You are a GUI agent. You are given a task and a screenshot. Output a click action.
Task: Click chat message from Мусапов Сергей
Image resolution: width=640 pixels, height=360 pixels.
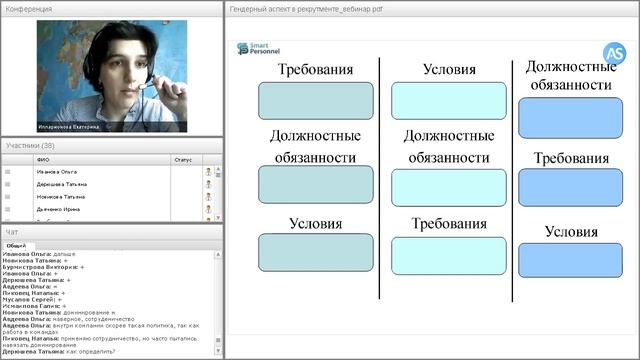(32, 300)
